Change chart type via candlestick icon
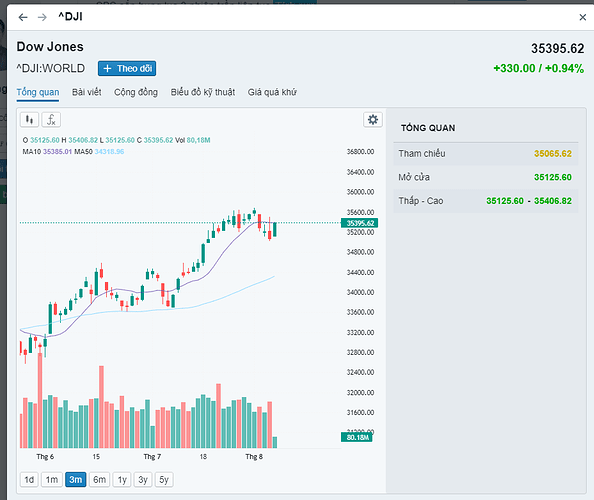 29,120
